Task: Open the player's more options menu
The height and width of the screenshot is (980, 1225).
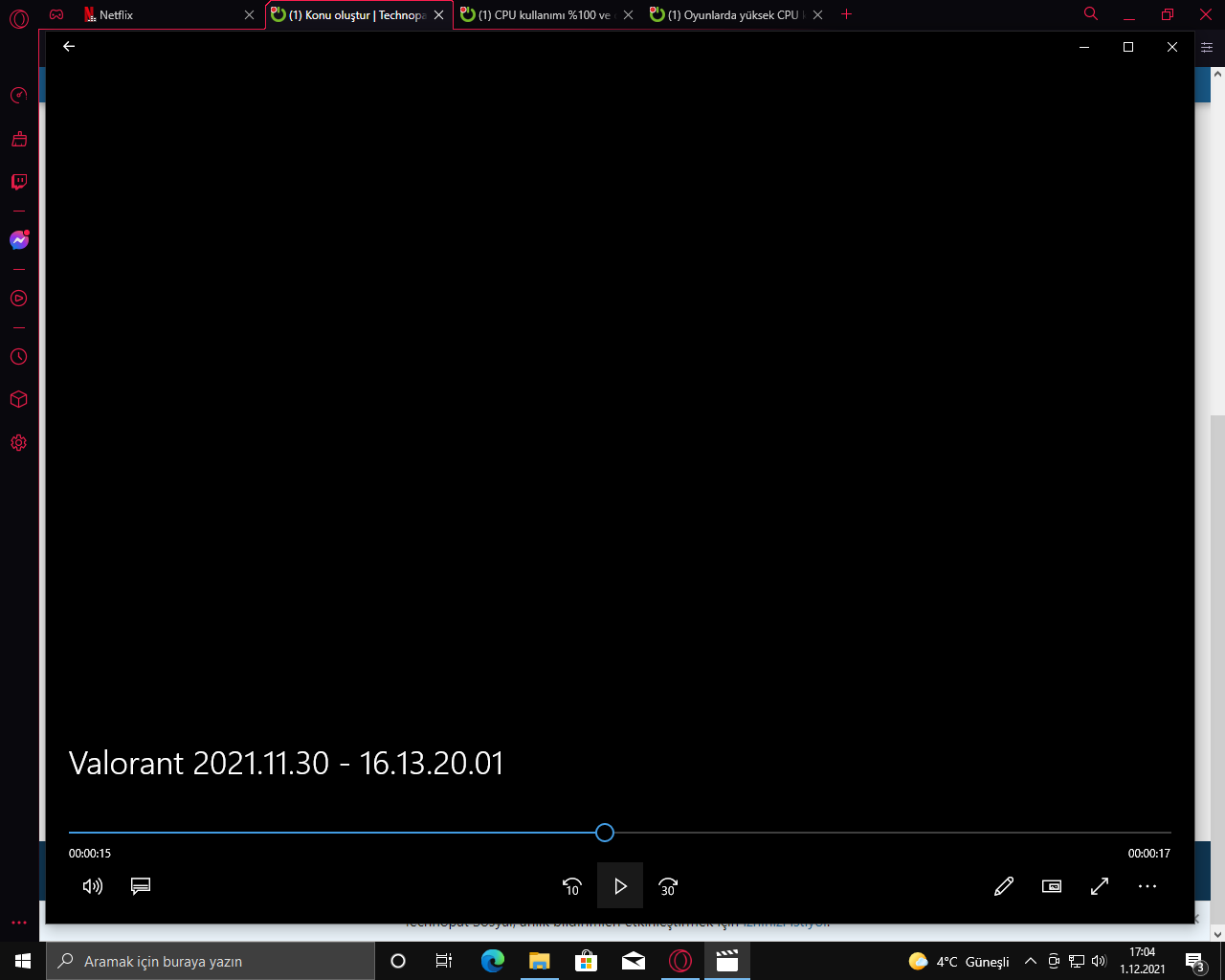Action: 1147,886
